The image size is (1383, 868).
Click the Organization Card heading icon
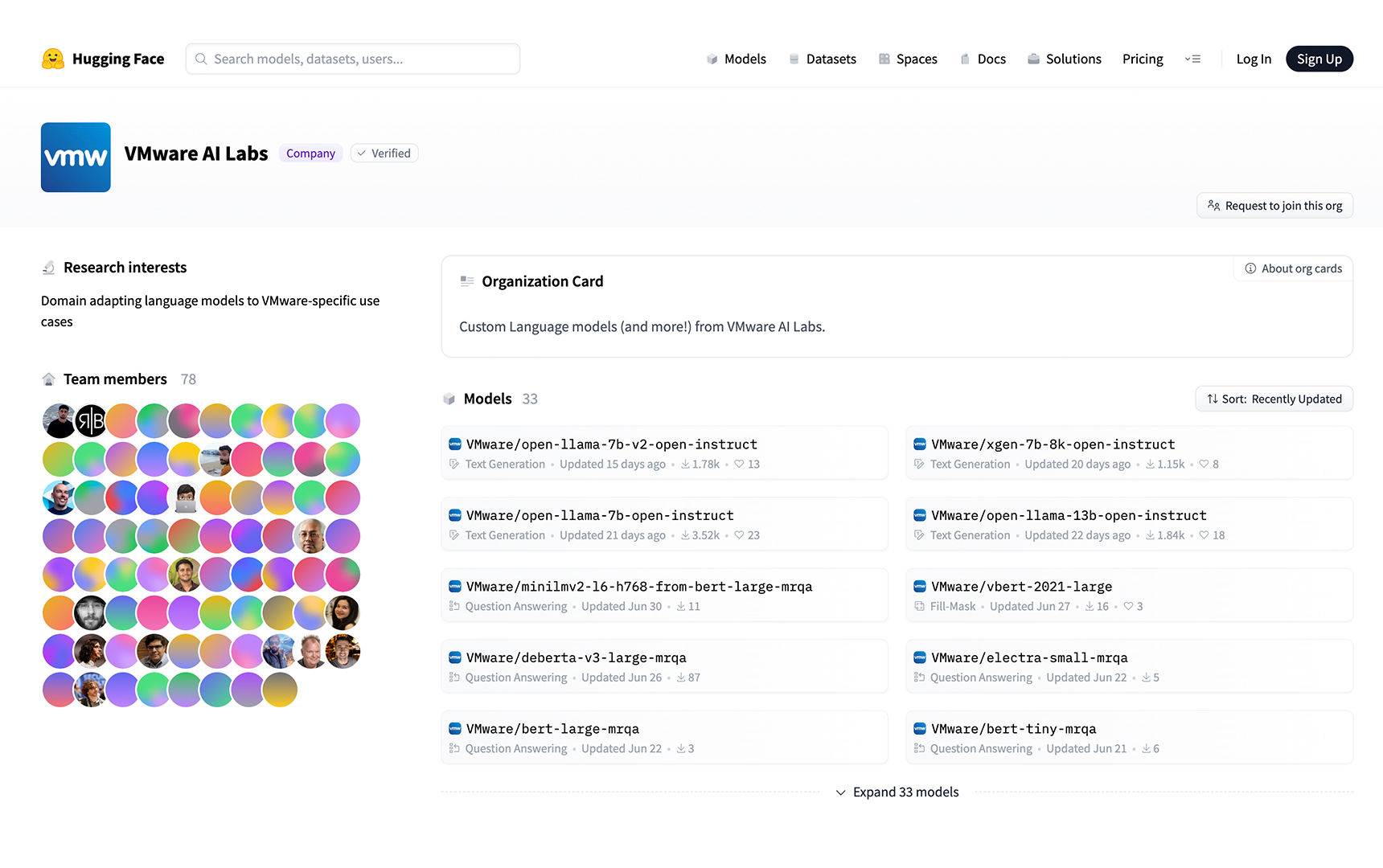coord(467,281)
